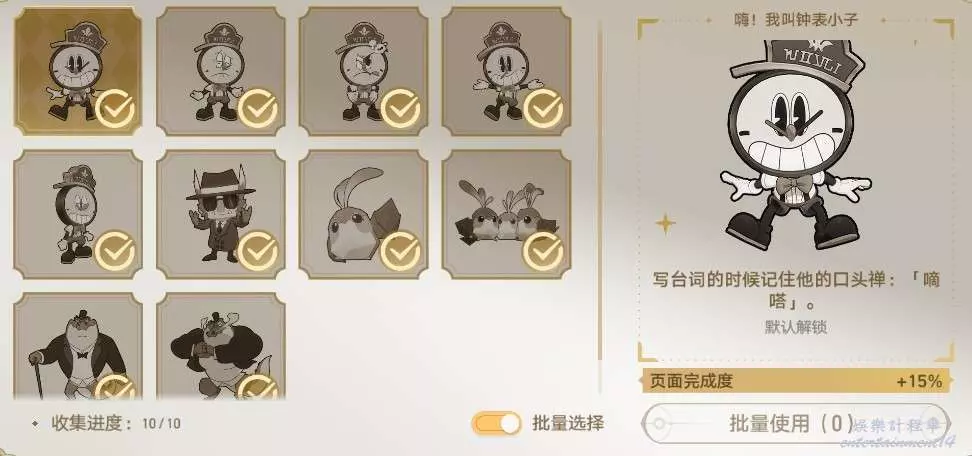
Task: Select the big-haired creature sticker
Action: (x=221, y=346)
